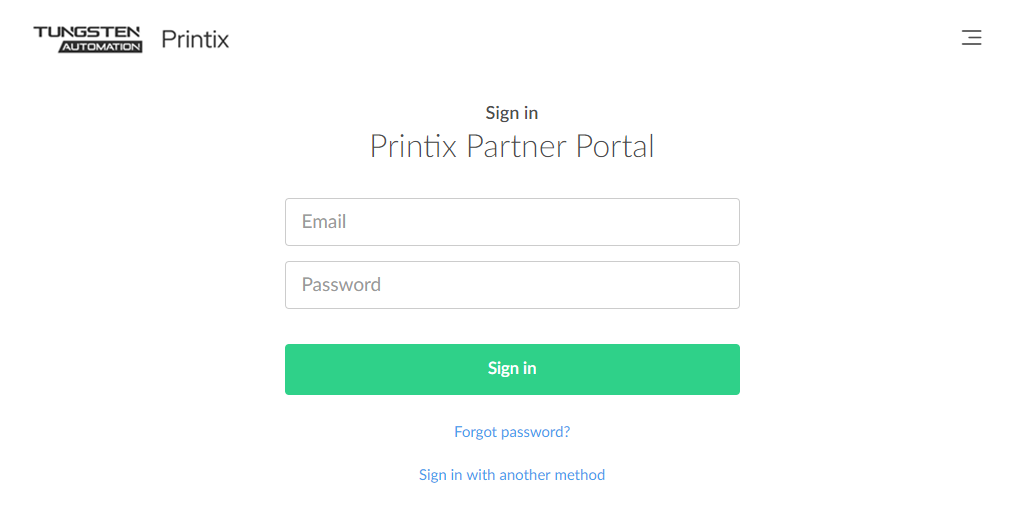Click the Sign in heading text
The image size is (1024, 507).
pos(512,113)
